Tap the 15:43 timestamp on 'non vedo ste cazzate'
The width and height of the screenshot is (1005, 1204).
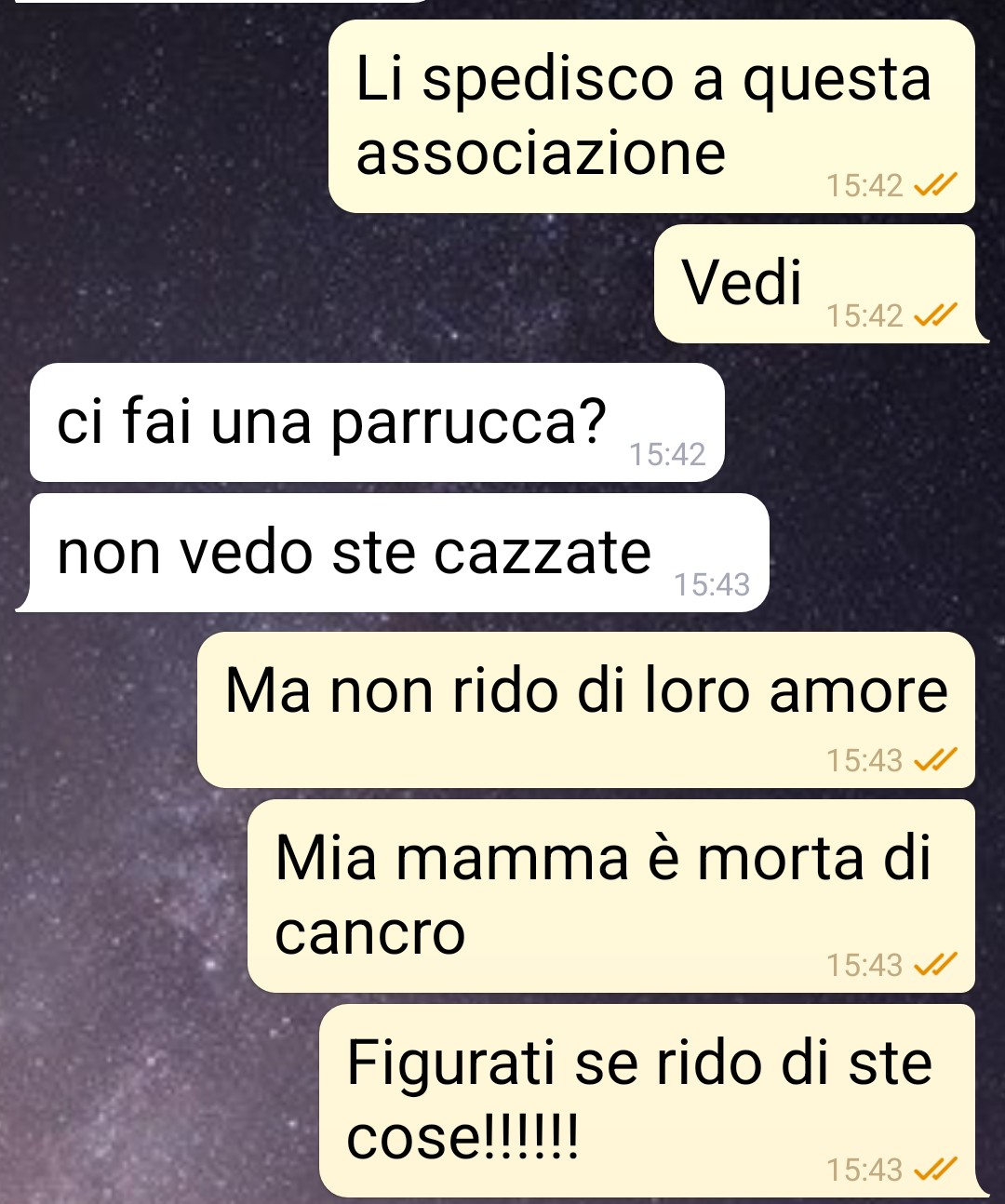pos(712,585)
